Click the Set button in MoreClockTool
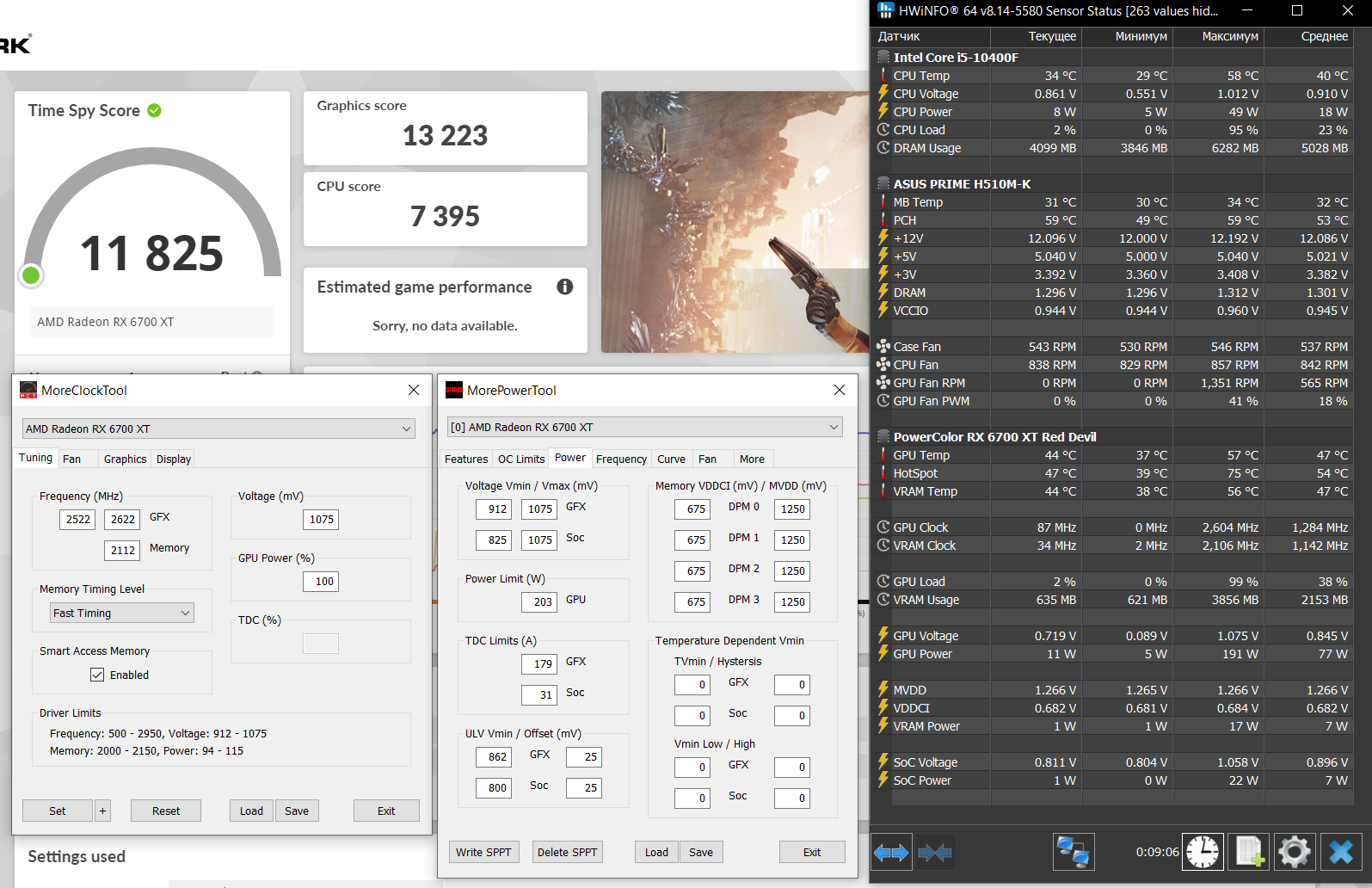 pos(58,811)
